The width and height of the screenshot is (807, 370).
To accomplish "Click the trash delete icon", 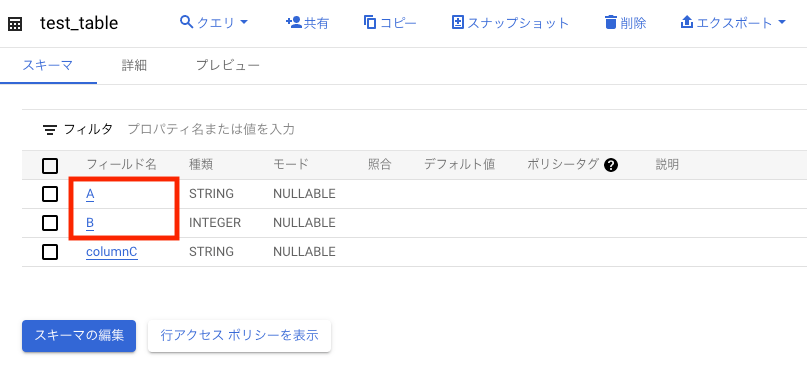I will [610, 23].
